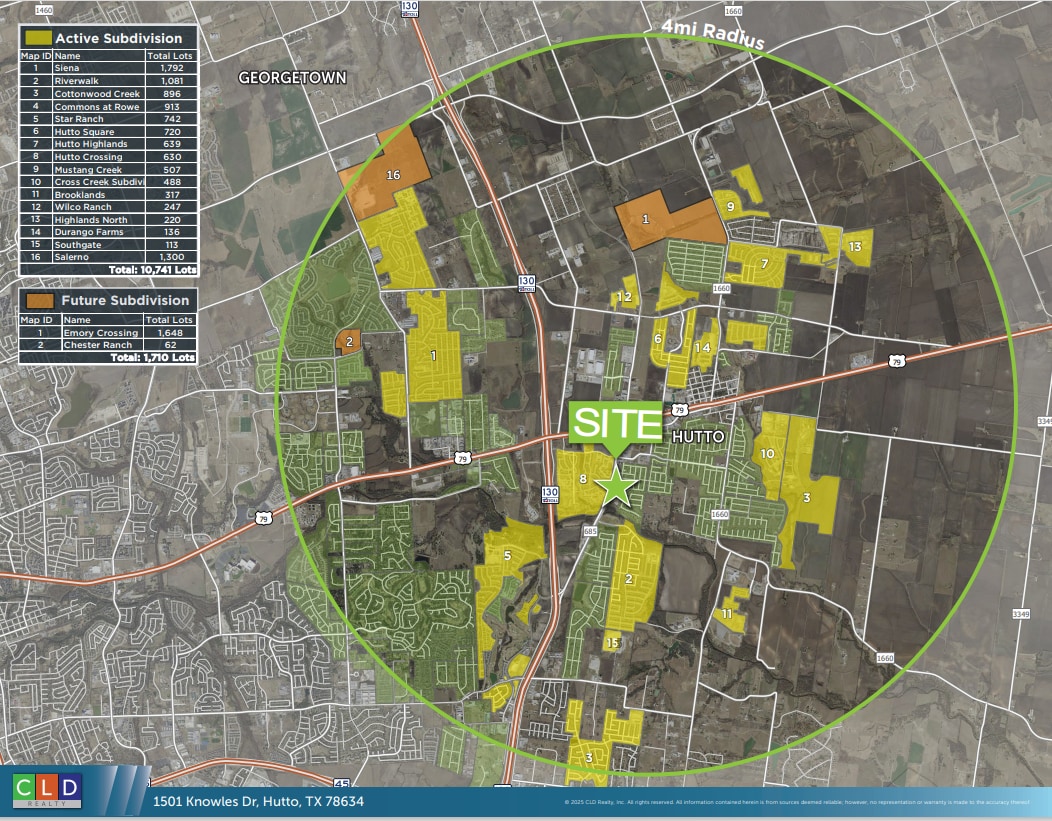This screenshot has width=1052, height=821.
Task: Click the GEORGETOWN city label
Action: [292, 77]
